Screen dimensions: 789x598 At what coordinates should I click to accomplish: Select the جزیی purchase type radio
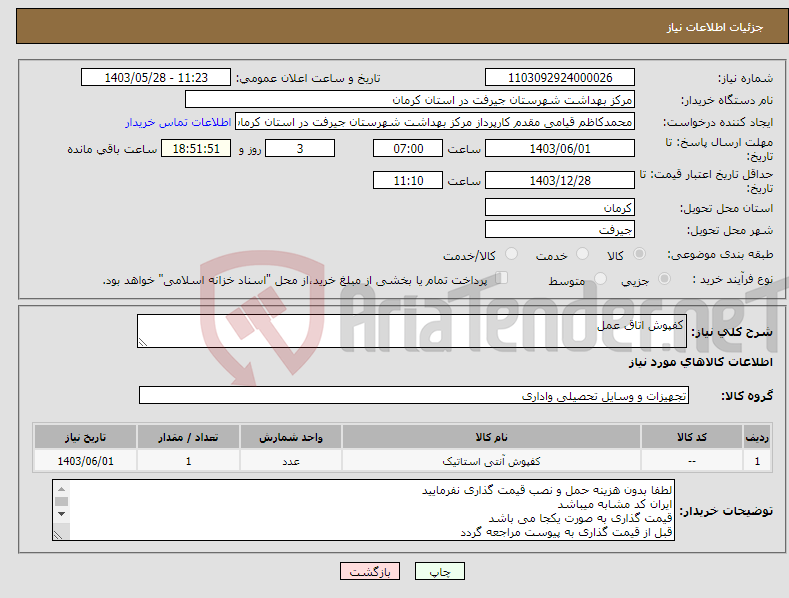tap(664, 278)
